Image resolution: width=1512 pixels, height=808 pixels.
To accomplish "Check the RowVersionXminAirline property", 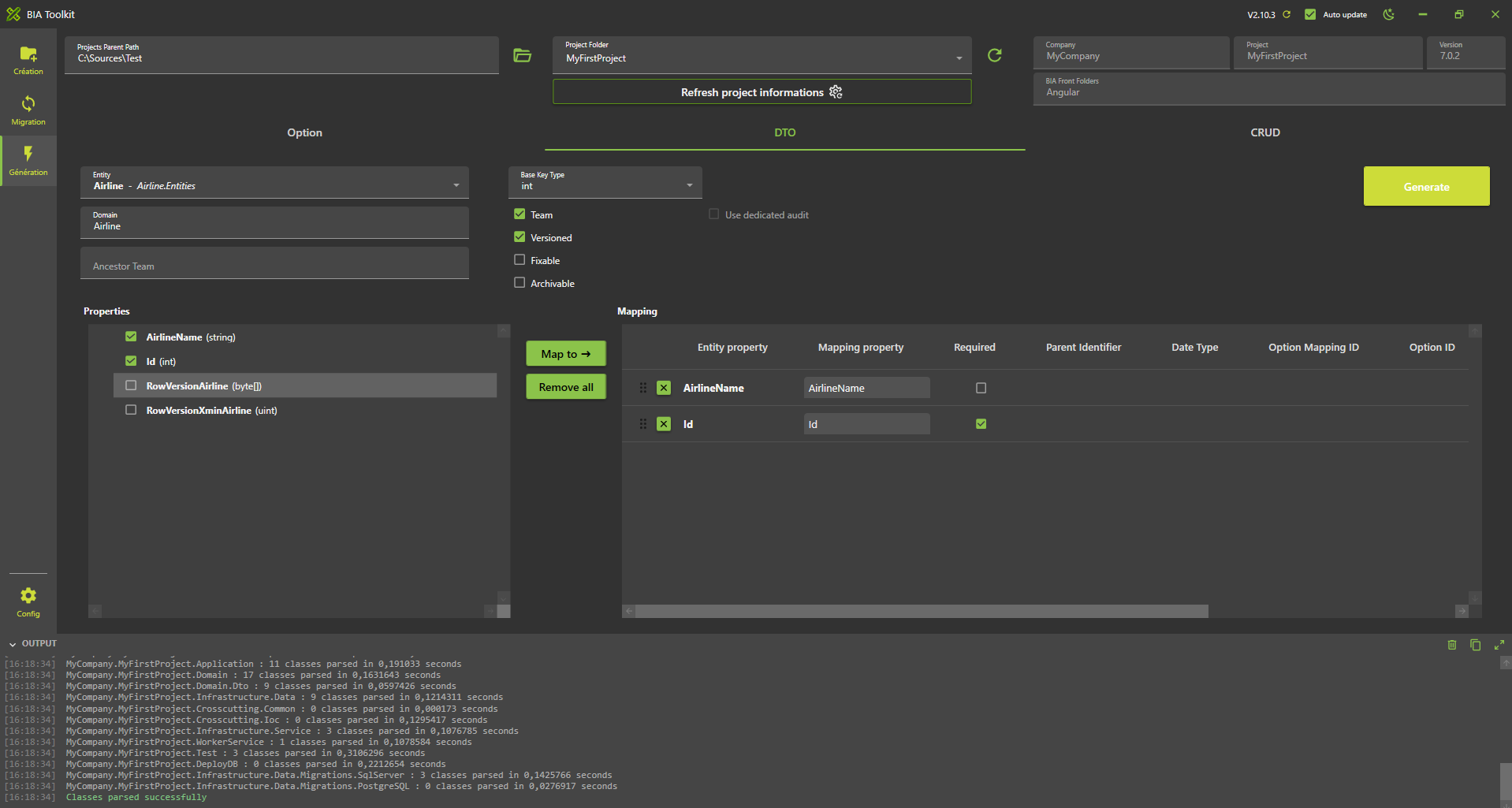I will point(131,410).
